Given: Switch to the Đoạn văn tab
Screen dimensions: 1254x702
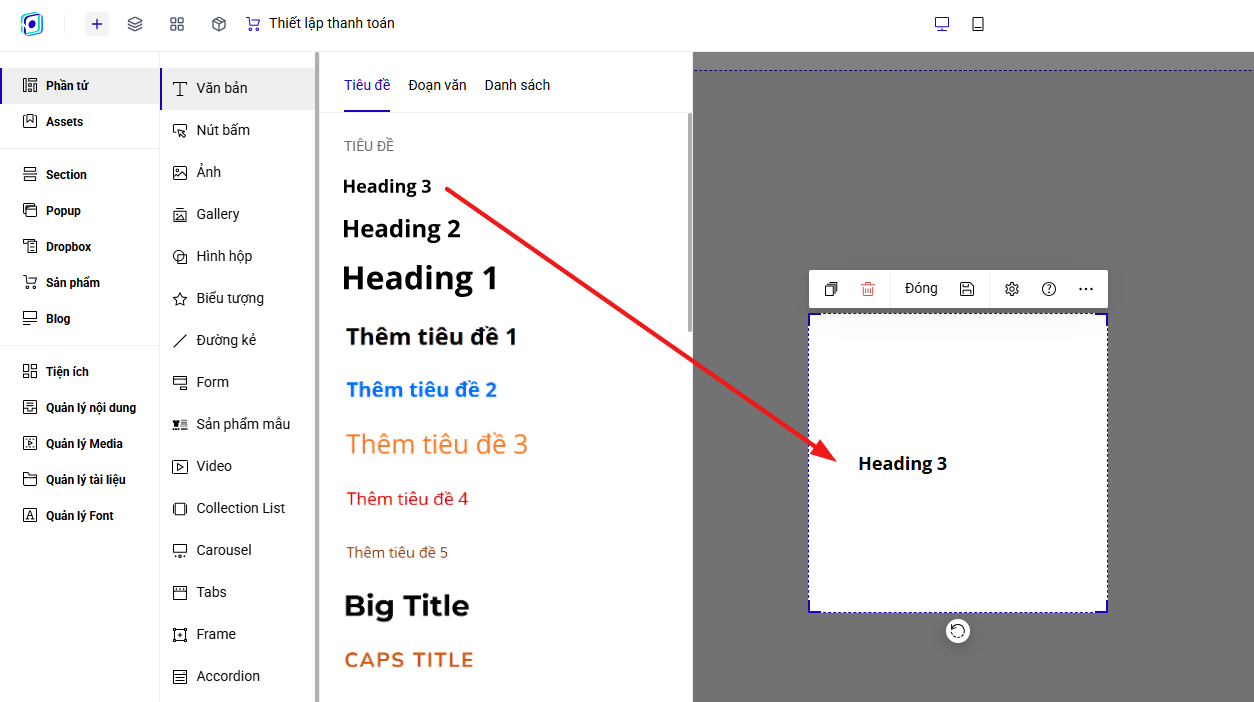Looking at the screenshot, I should pyautogui.click(x=437, y=85).
